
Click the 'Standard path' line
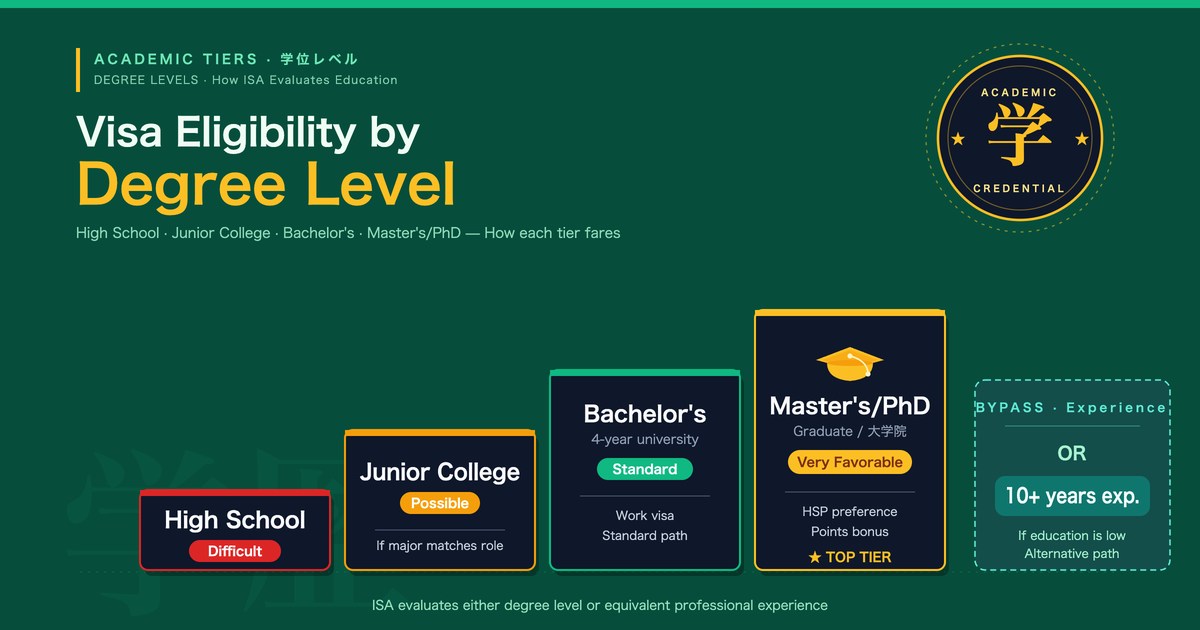(x=645, y=535)
